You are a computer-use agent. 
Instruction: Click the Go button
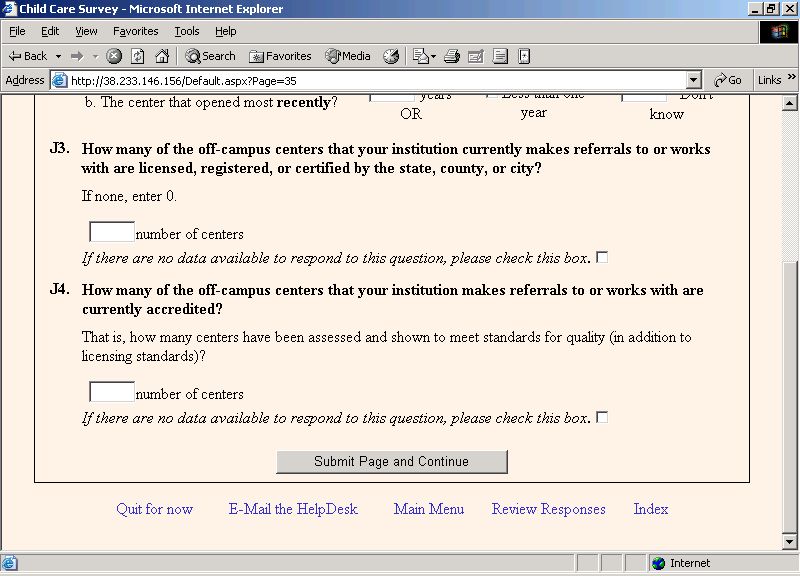tap(728, 80)
